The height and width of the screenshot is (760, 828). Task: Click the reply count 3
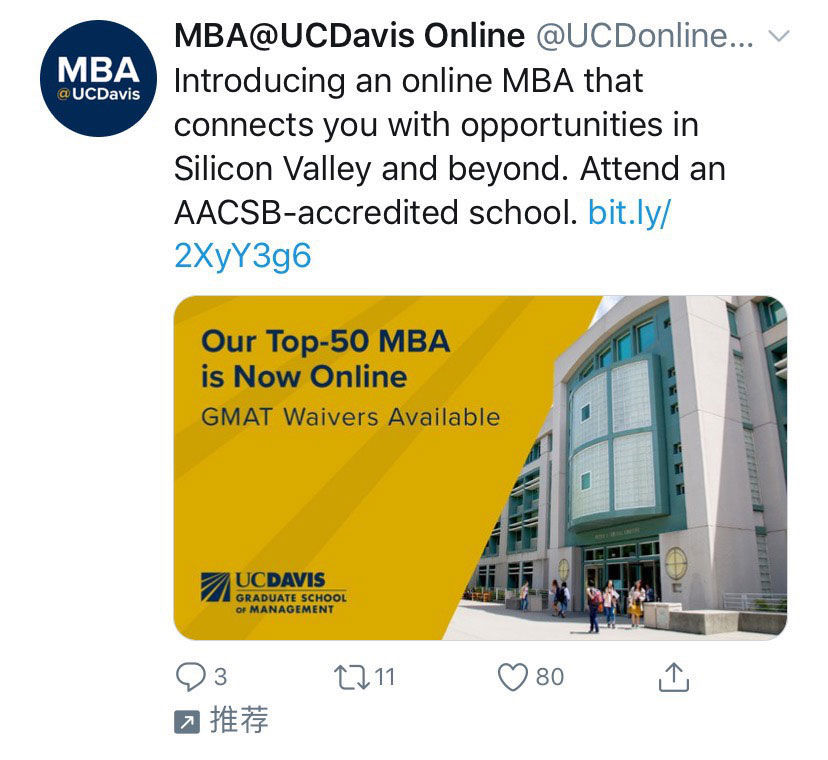pyautogui.click(x=220, y=677)
